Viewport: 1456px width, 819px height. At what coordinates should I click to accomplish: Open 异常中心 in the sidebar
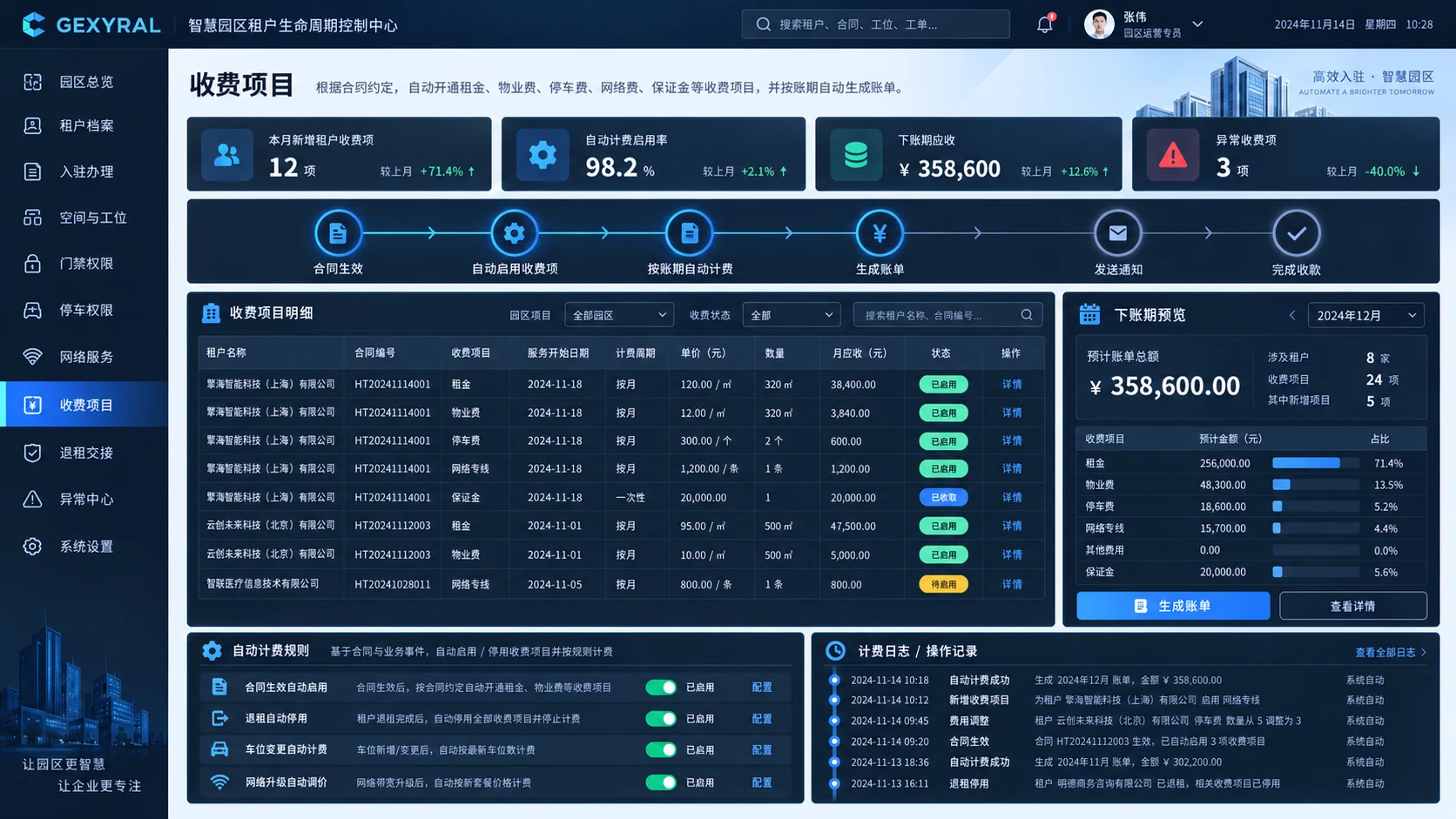(x=84, y=499)
